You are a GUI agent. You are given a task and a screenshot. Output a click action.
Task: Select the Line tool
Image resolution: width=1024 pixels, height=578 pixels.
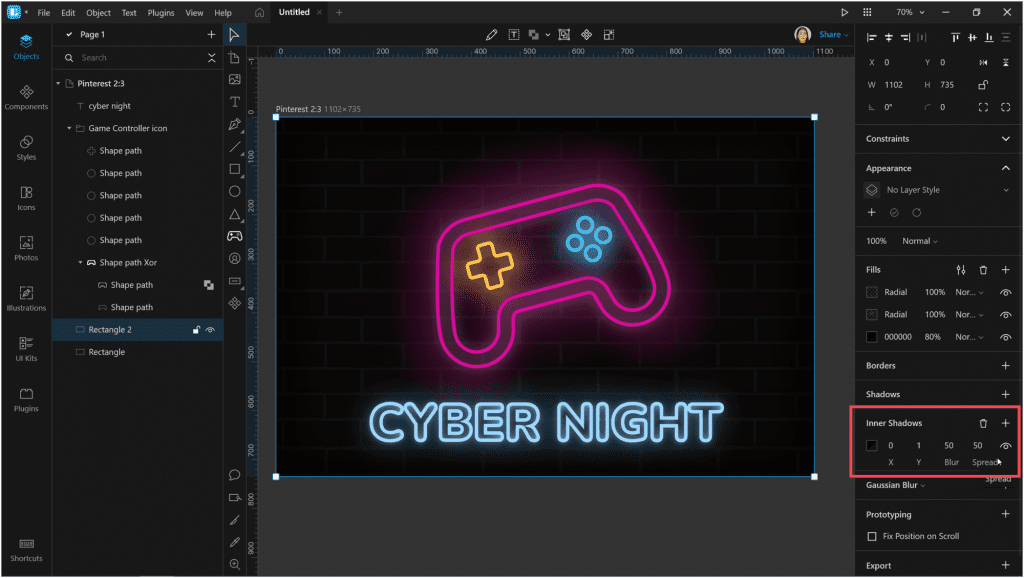click(x=234, y=147)
